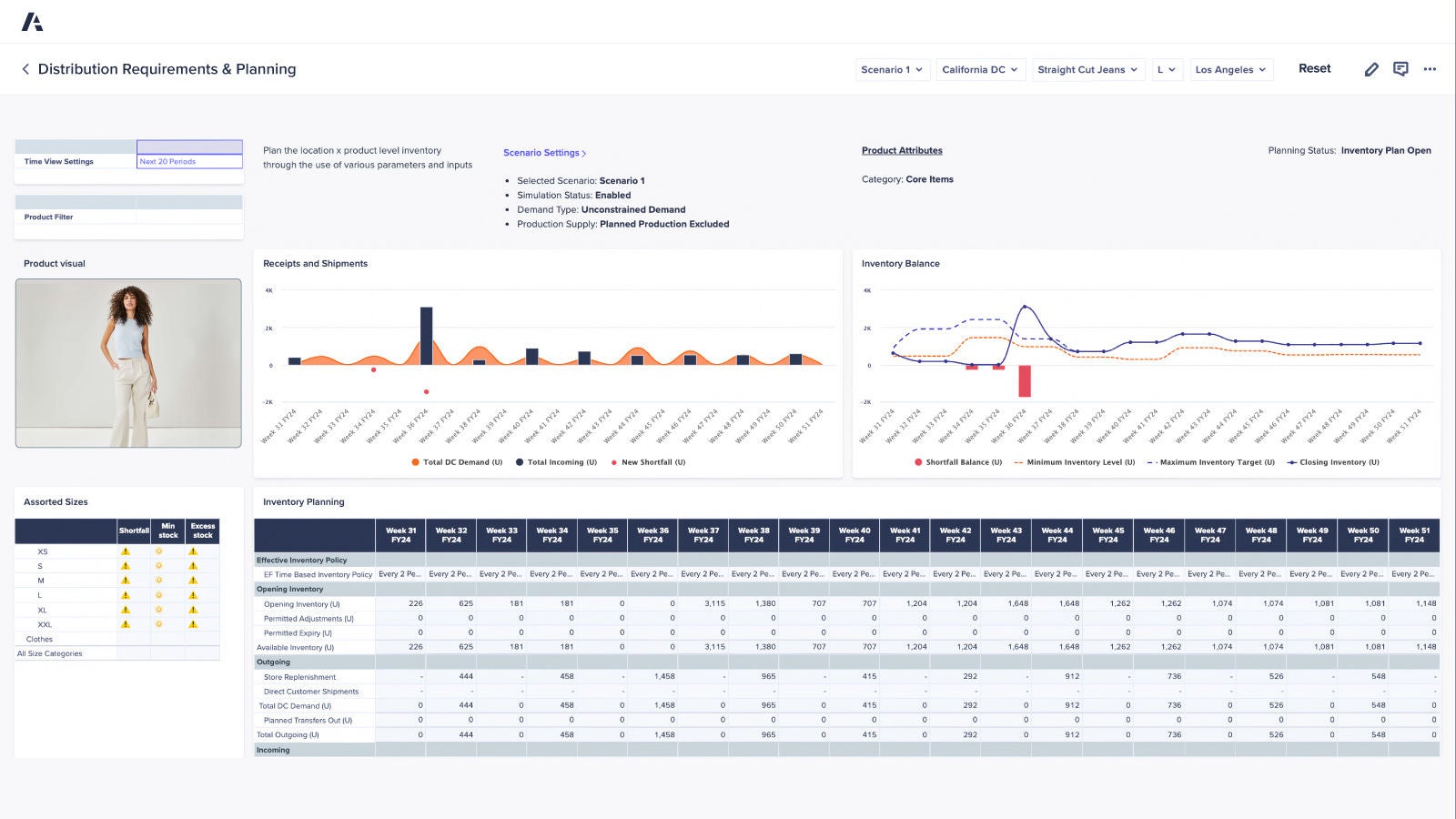Click the Anaplan logo at top left
Image resolution: width=1456 pixels, height=819 pixels.
pyautogui.click(x=33, y=20)
